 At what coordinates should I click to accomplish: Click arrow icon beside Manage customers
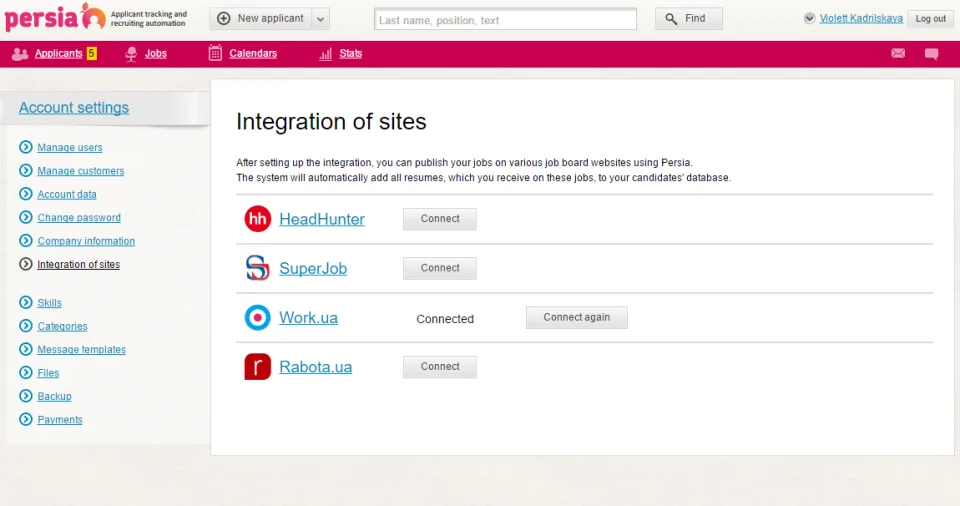tap(26, 170)
